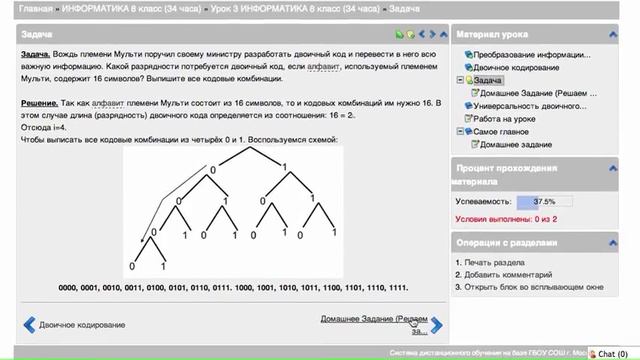The image size is (640, 360).
Task: Collapse the Самое главное tree node
Action: [x=460, y=131]
